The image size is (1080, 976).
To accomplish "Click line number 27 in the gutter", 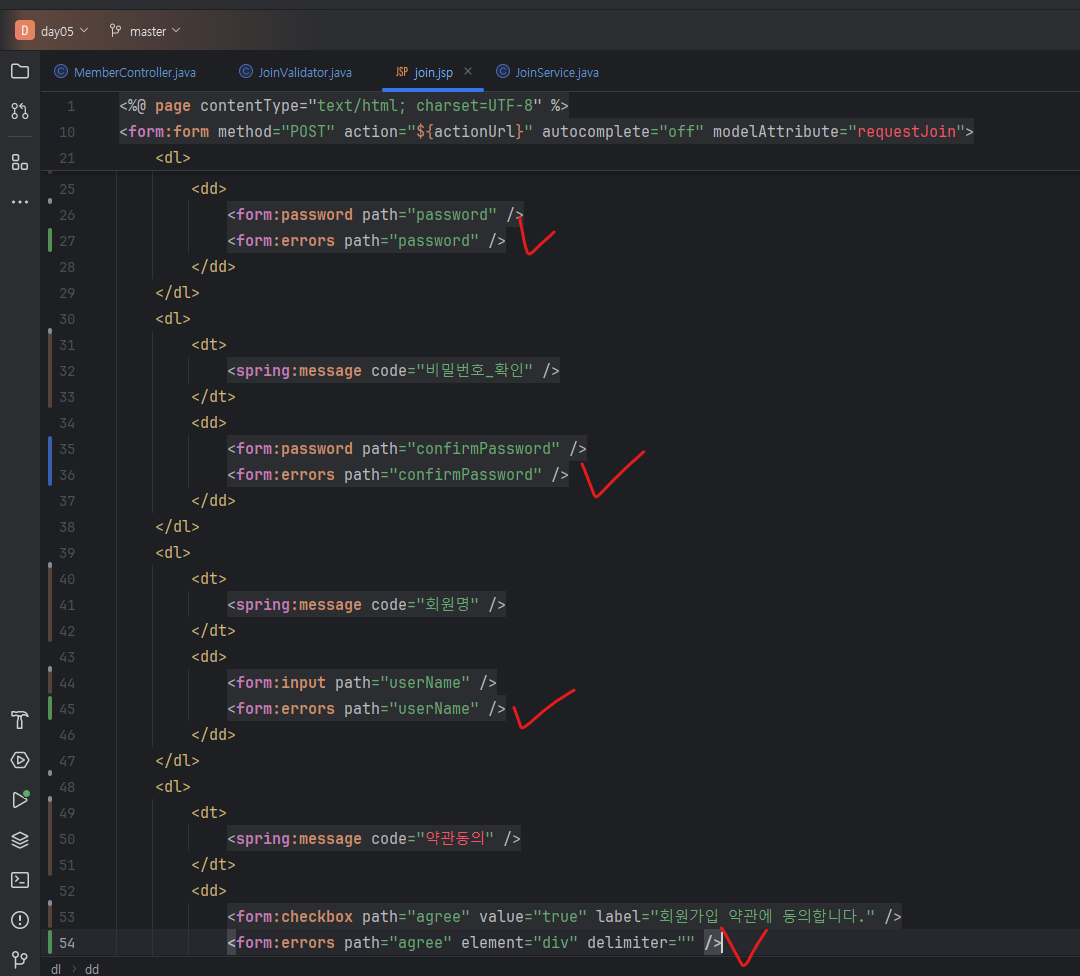I will [x=67, y=241].
